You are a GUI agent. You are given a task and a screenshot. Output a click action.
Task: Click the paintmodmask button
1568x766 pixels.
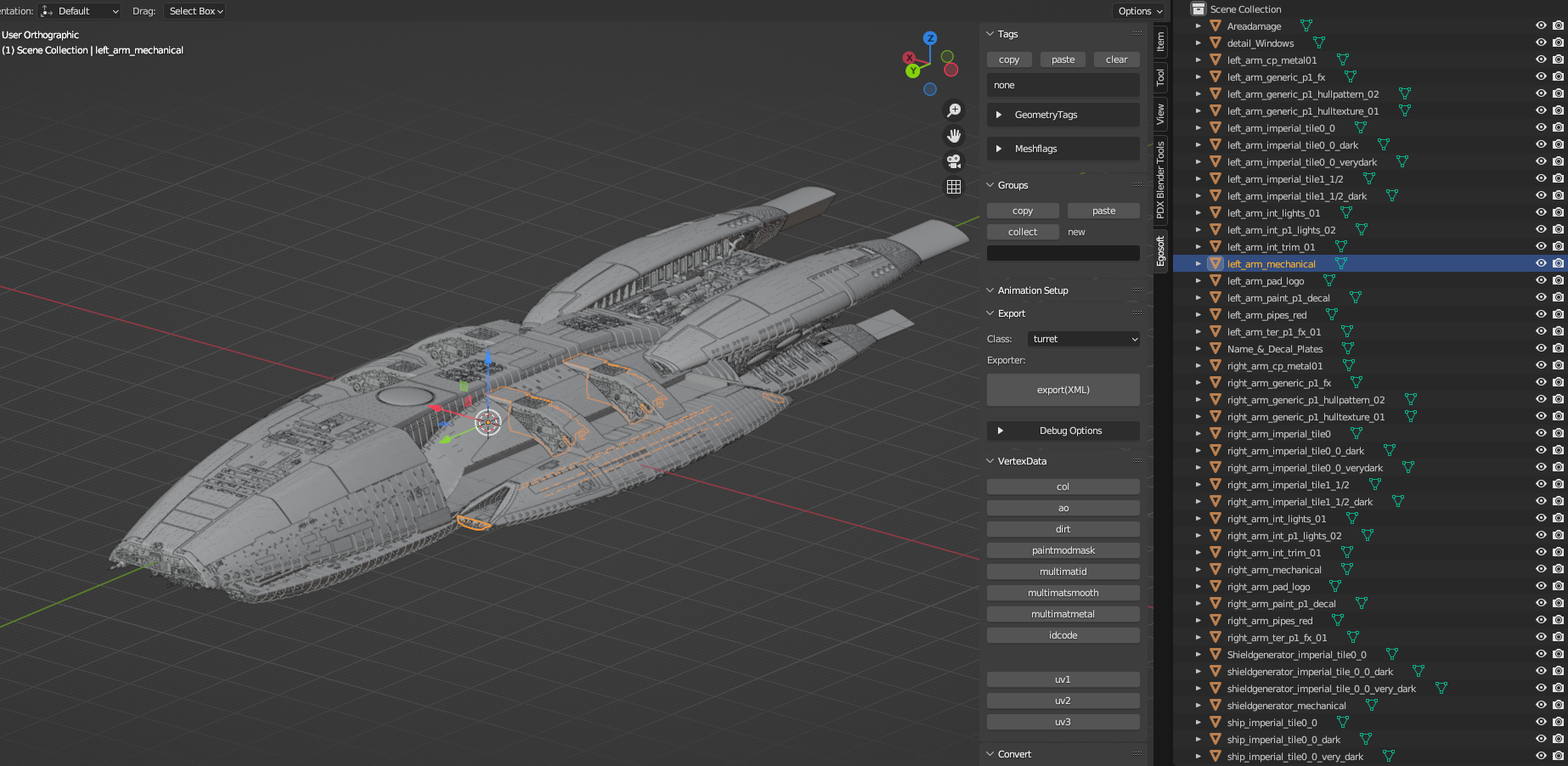tap(1063, 550)
